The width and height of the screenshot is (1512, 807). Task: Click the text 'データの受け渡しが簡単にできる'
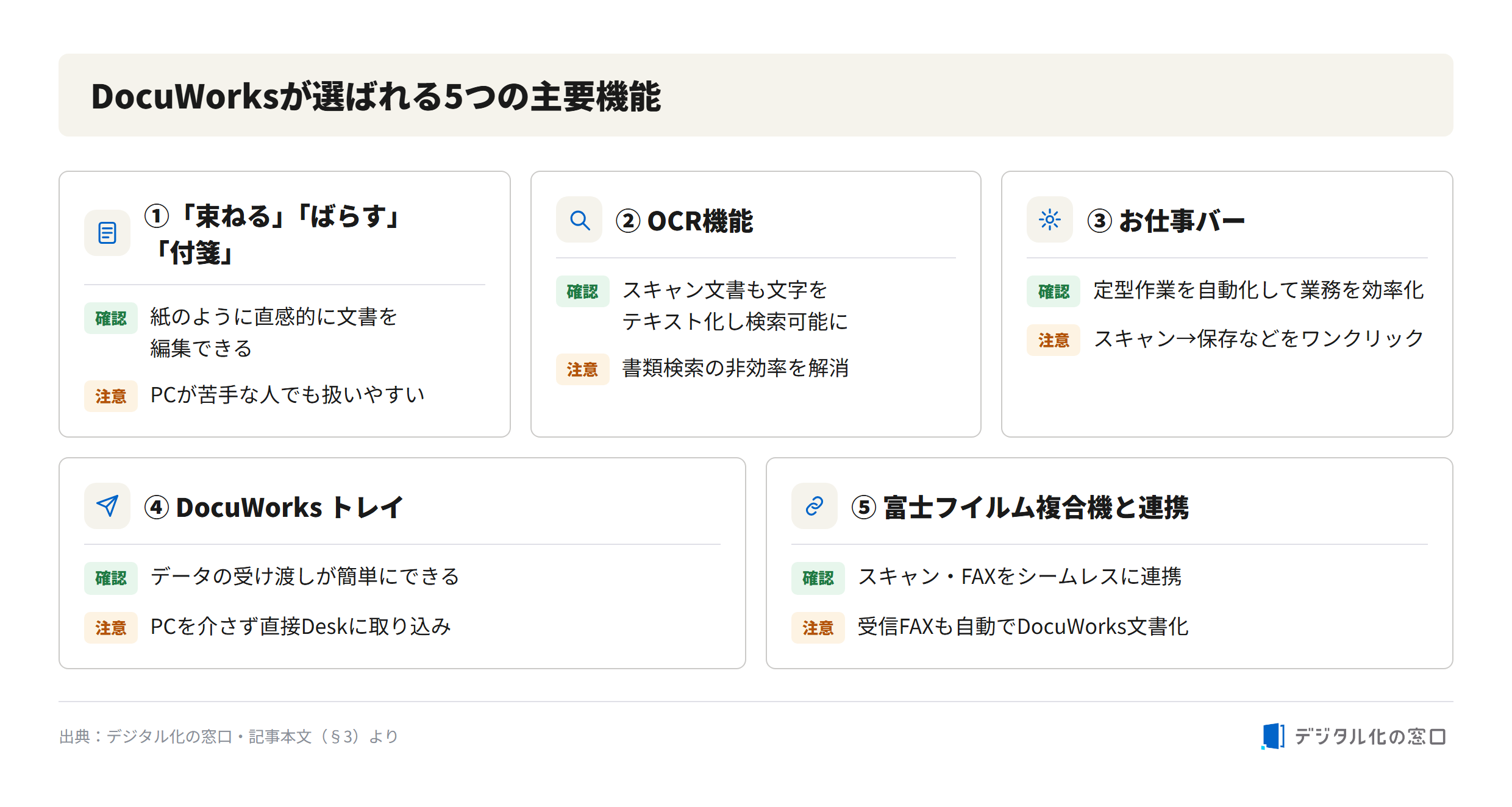coord(305,577)
